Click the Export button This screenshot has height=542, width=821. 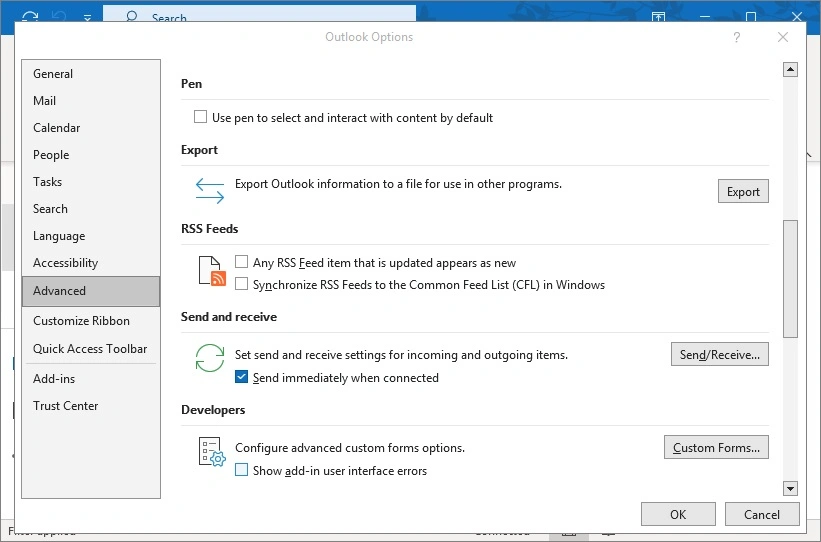(743, 192)
